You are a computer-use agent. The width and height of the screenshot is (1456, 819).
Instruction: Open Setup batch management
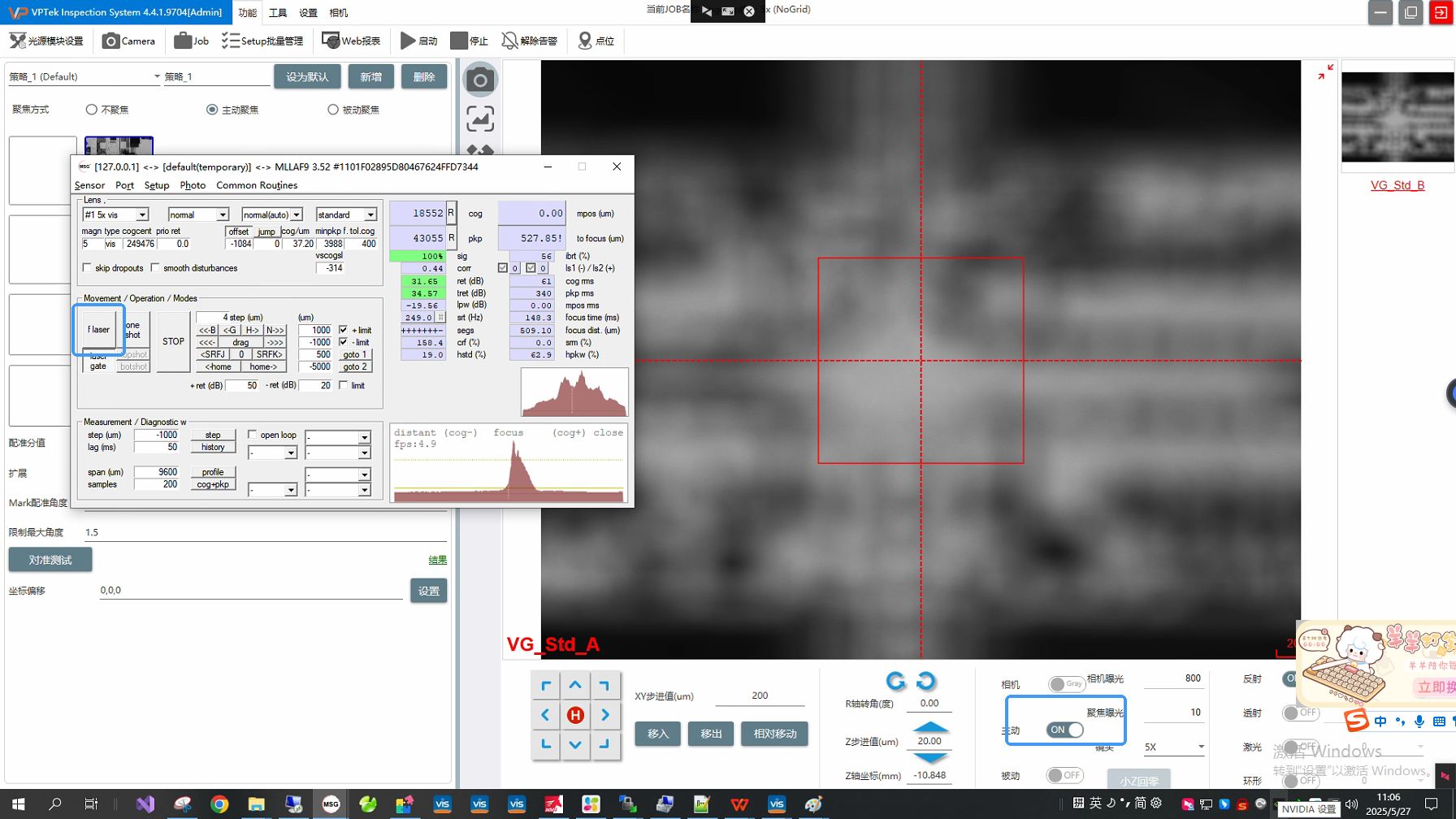262,41
